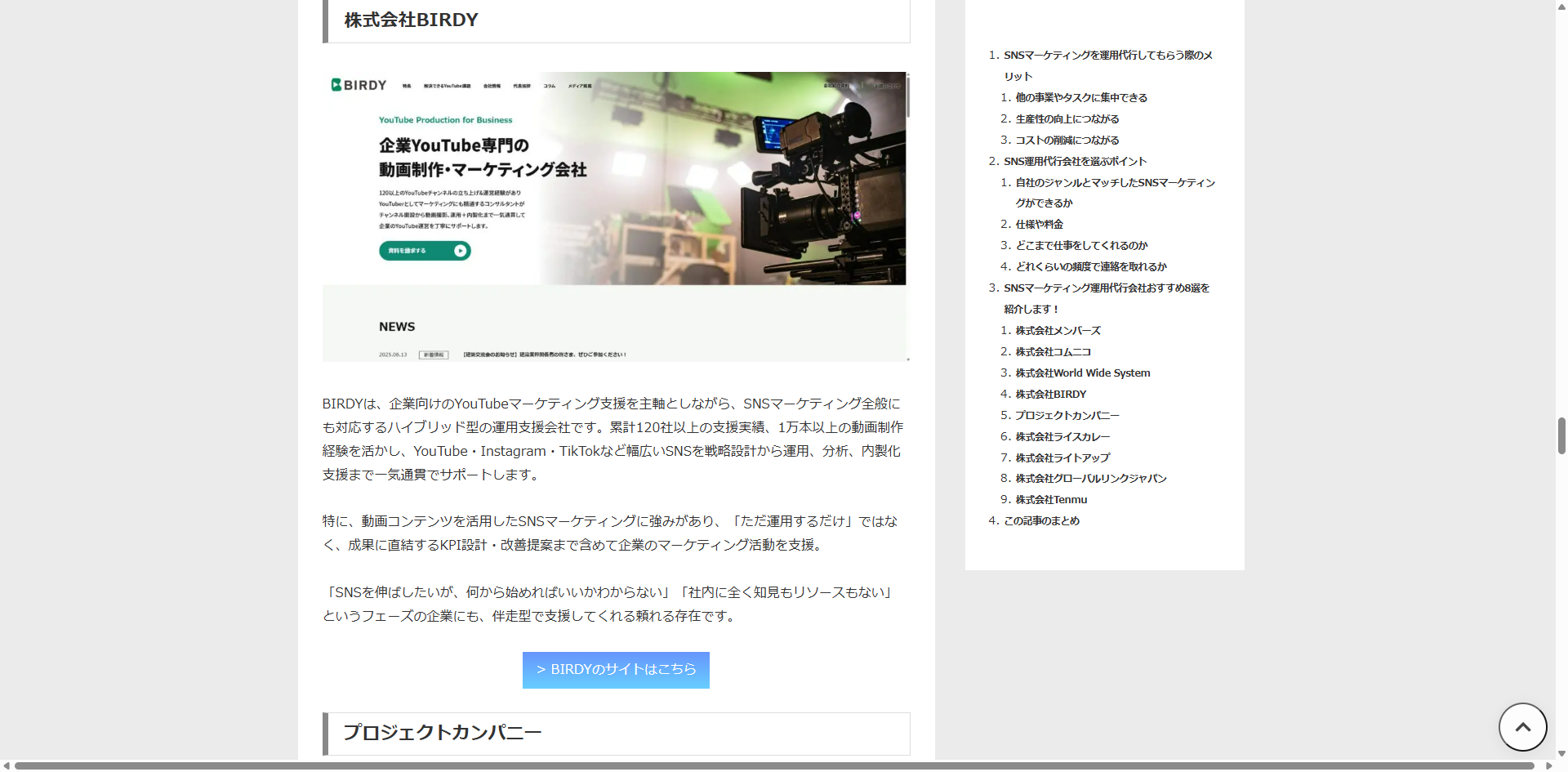1568x772 pixels.
Task: Jump to 株式会社メンバーズ in table of contents
Action: click(x=1058, y=331)
